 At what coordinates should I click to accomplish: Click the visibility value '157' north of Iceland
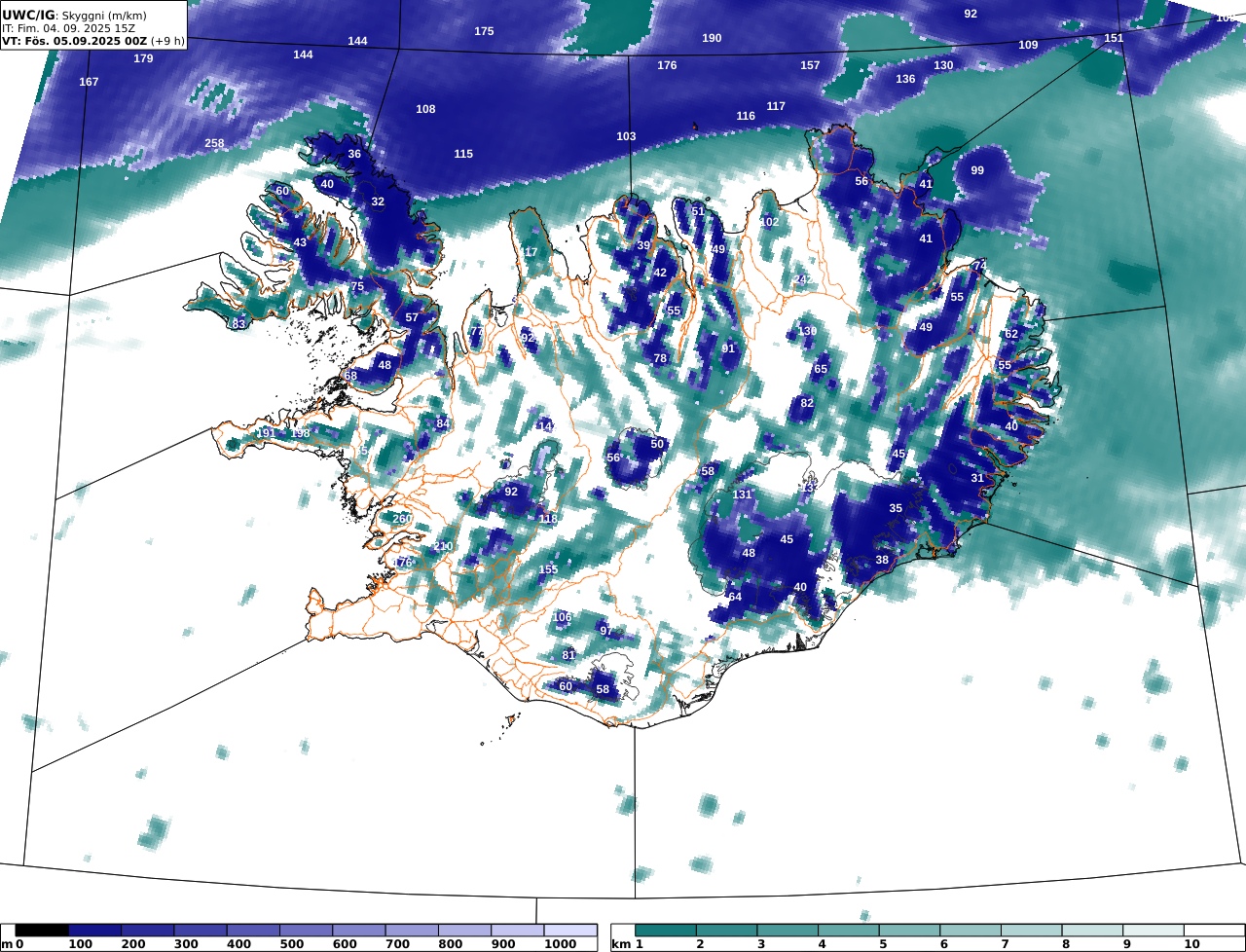point(810,65)
